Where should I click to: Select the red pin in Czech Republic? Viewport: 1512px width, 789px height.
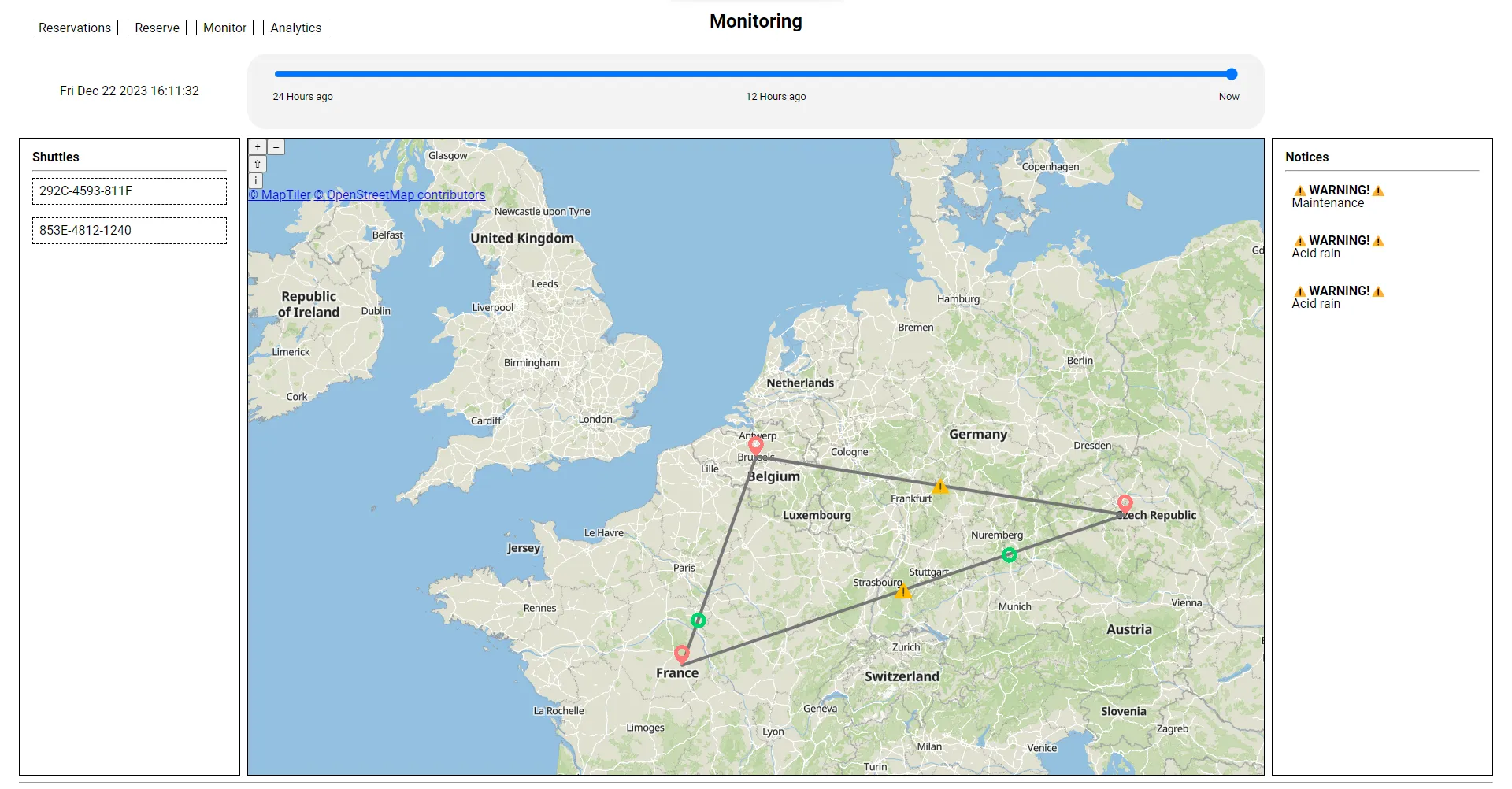(1125, 503)
